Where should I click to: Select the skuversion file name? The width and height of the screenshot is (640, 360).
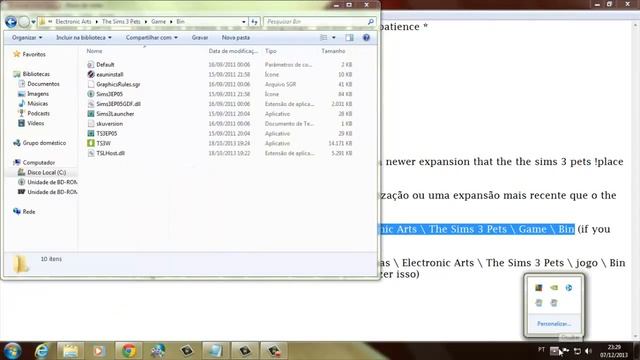[x=109, y=124]
